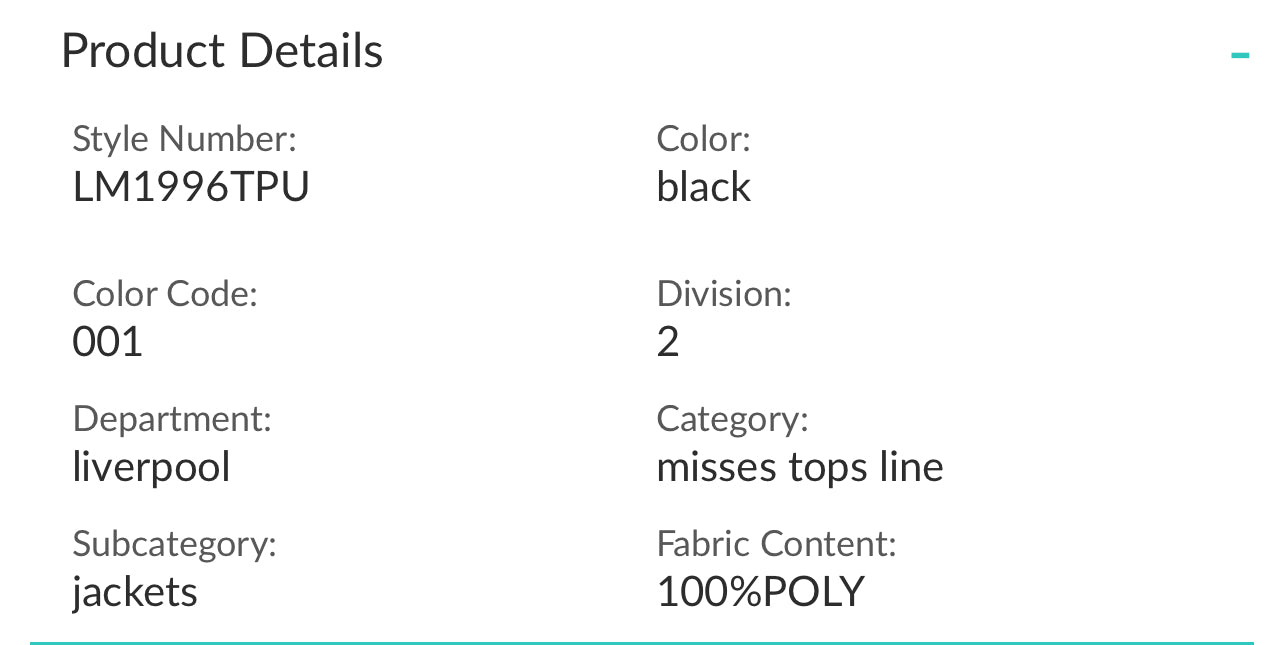This screenshot has height=645, width=1284.
Task: Click the Color label
Action: (x=703, y=139)
